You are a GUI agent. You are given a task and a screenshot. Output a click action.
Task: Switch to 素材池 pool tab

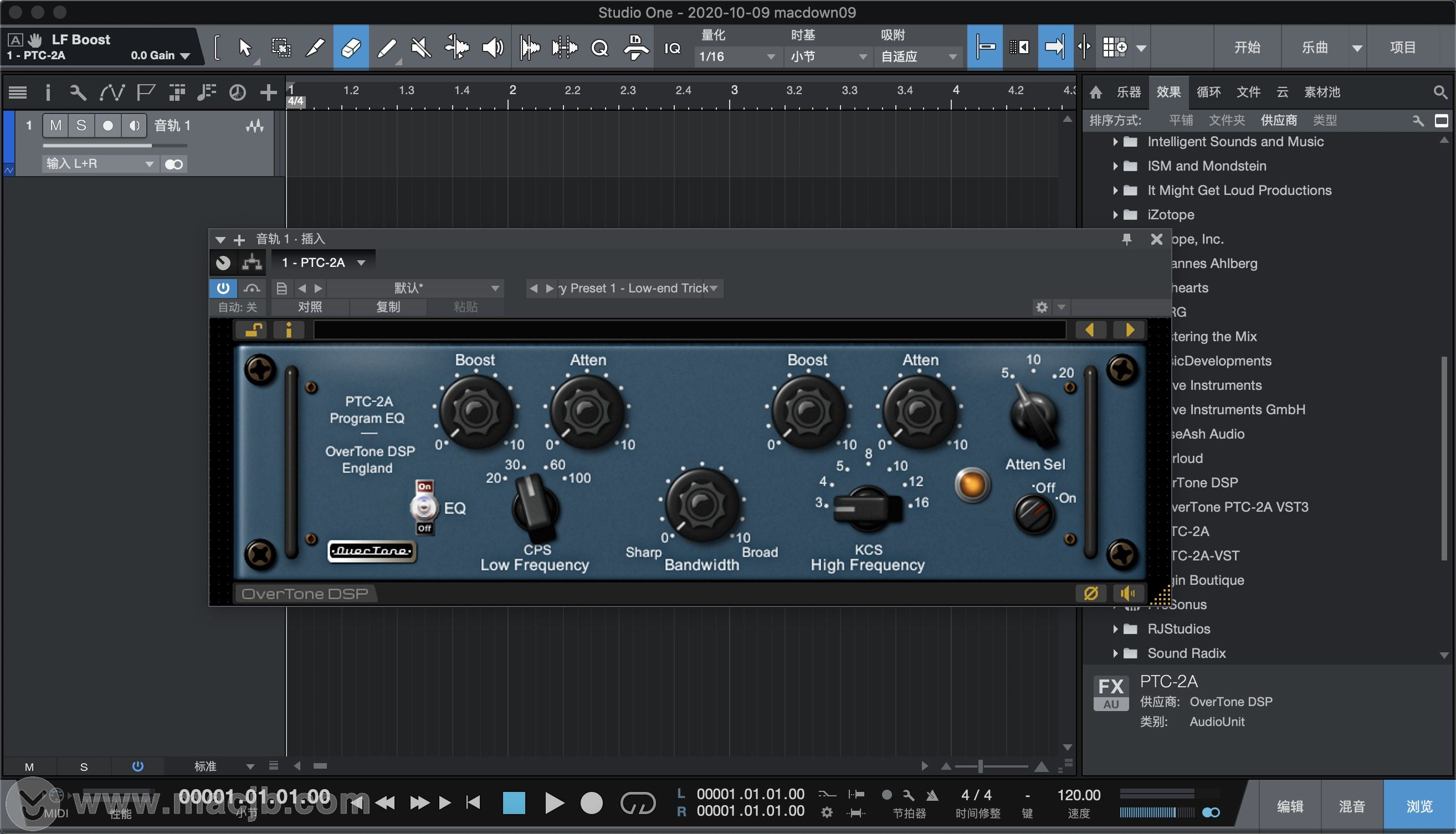[x=1322, y=92]
